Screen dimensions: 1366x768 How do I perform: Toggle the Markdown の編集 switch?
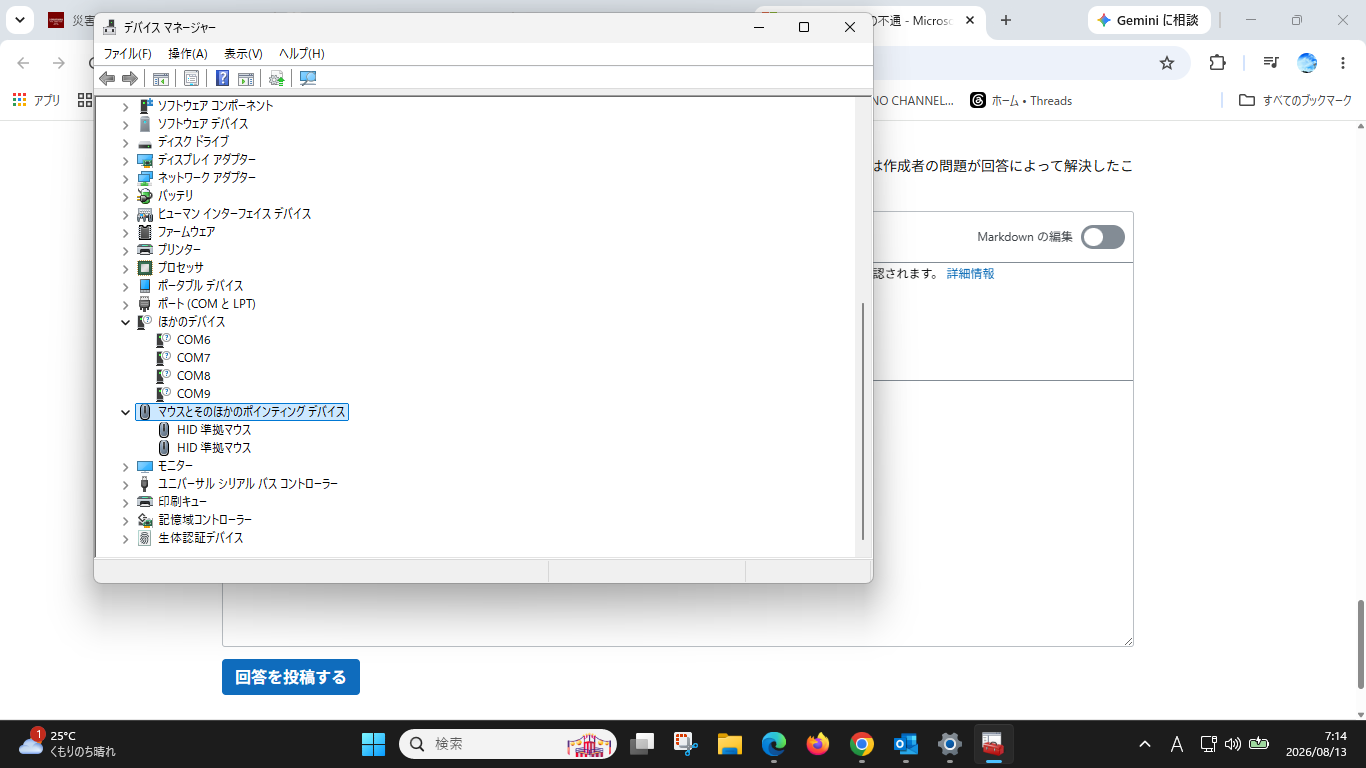[1103, 237]
